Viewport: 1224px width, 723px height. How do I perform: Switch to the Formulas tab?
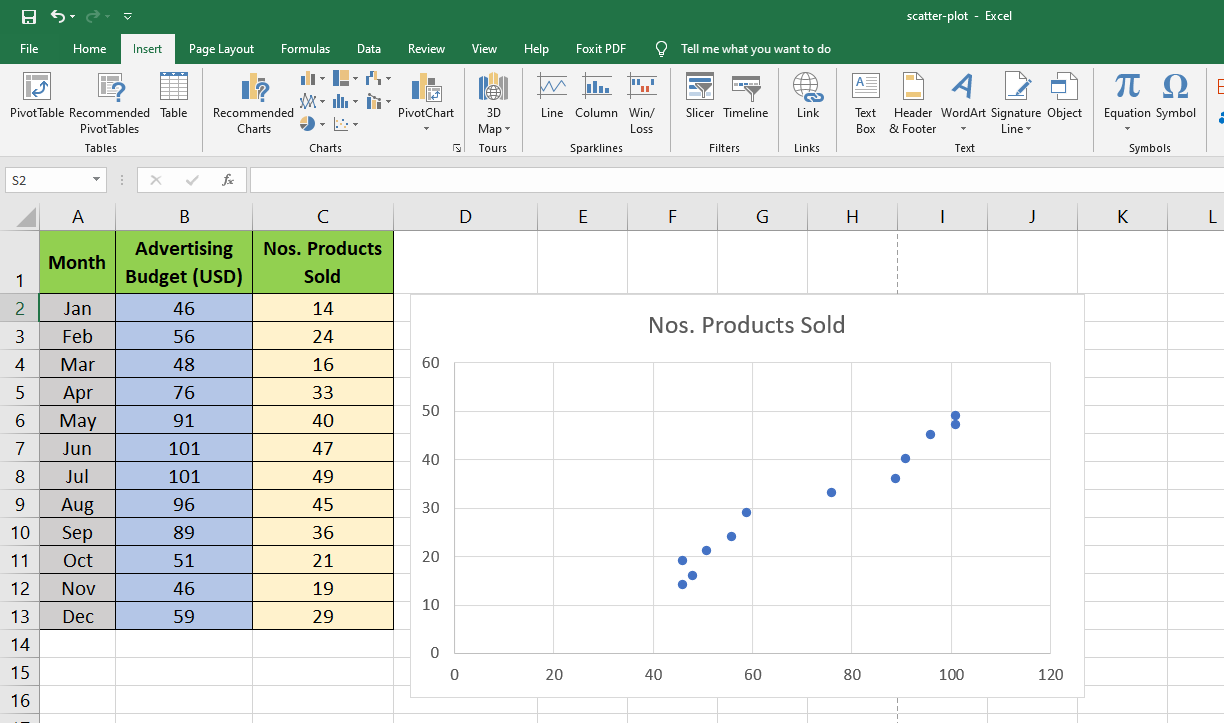pyautogui.click(x=305, y=48)
